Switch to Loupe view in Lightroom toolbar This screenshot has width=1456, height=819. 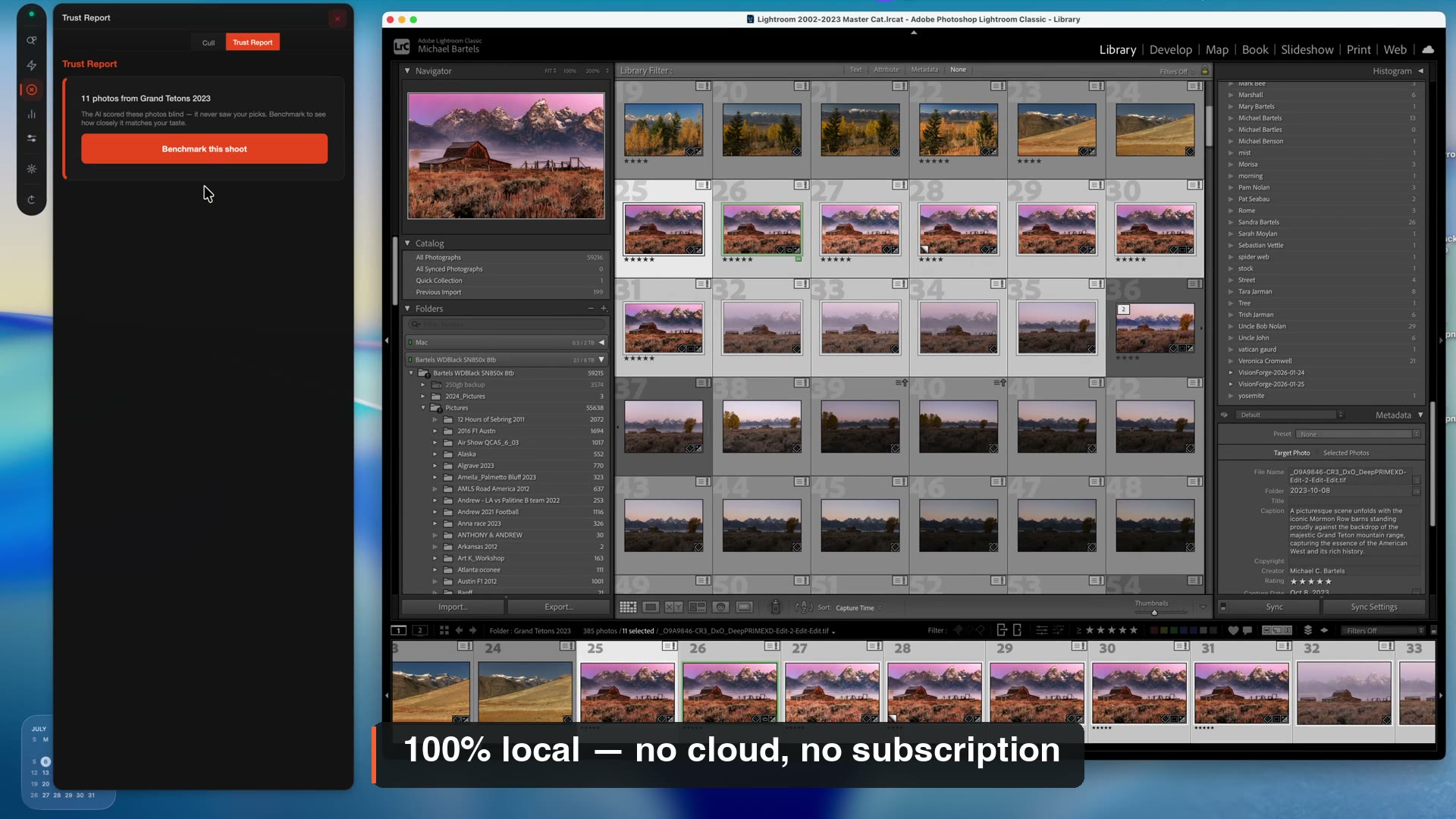coord(651,607)
